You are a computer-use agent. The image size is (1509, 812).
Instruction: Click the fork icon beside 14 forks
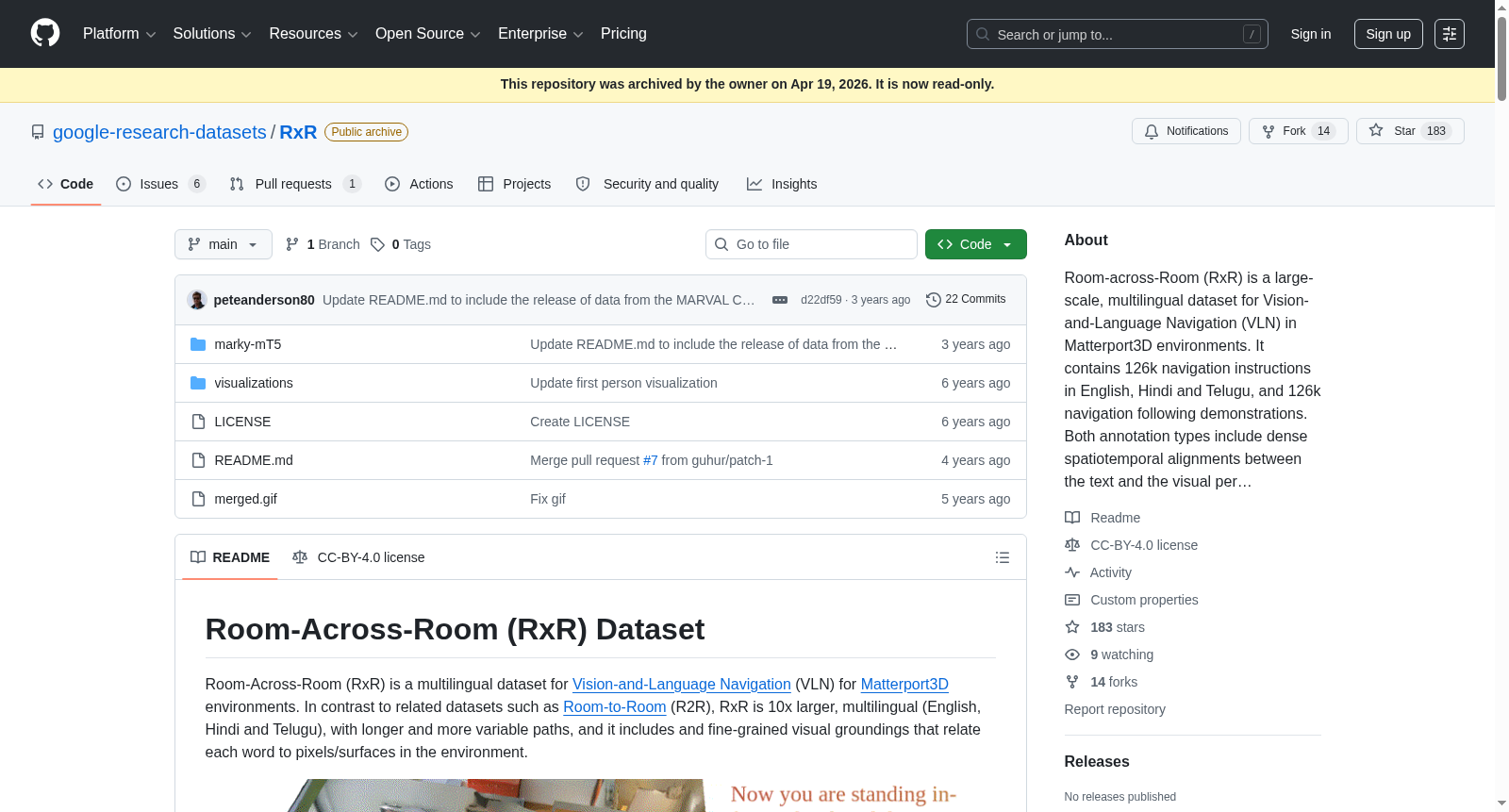click(1072, 682)
